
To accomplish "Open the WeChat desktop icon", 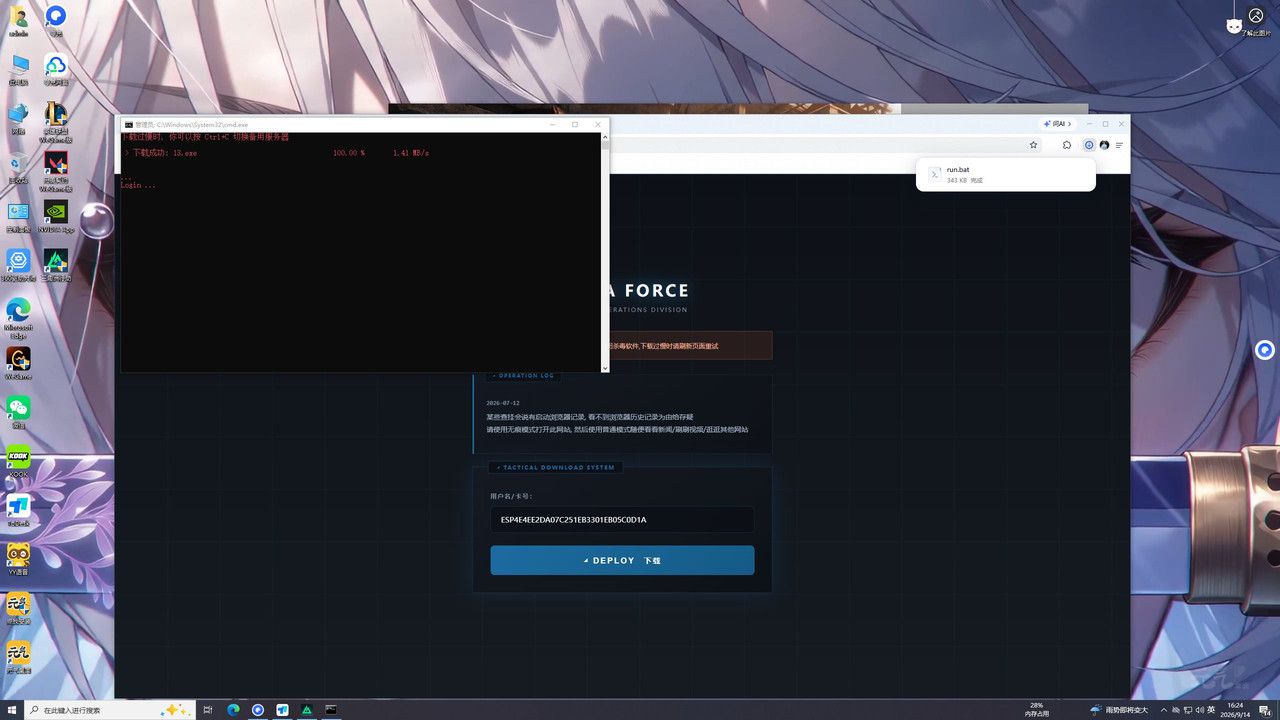I will [18, 411].
